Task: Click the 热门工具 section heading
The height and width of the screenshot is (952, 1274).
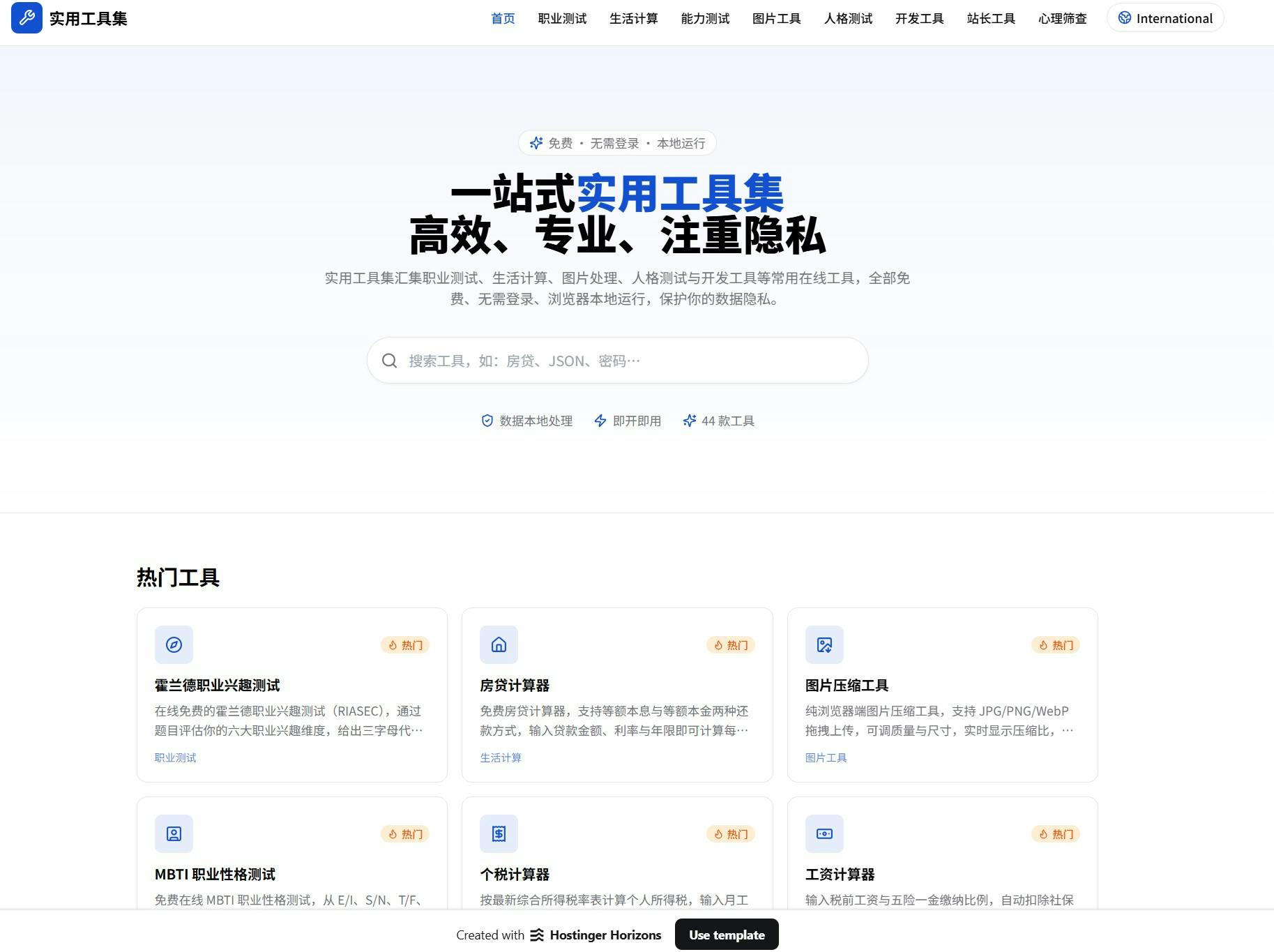Action: 179,577
